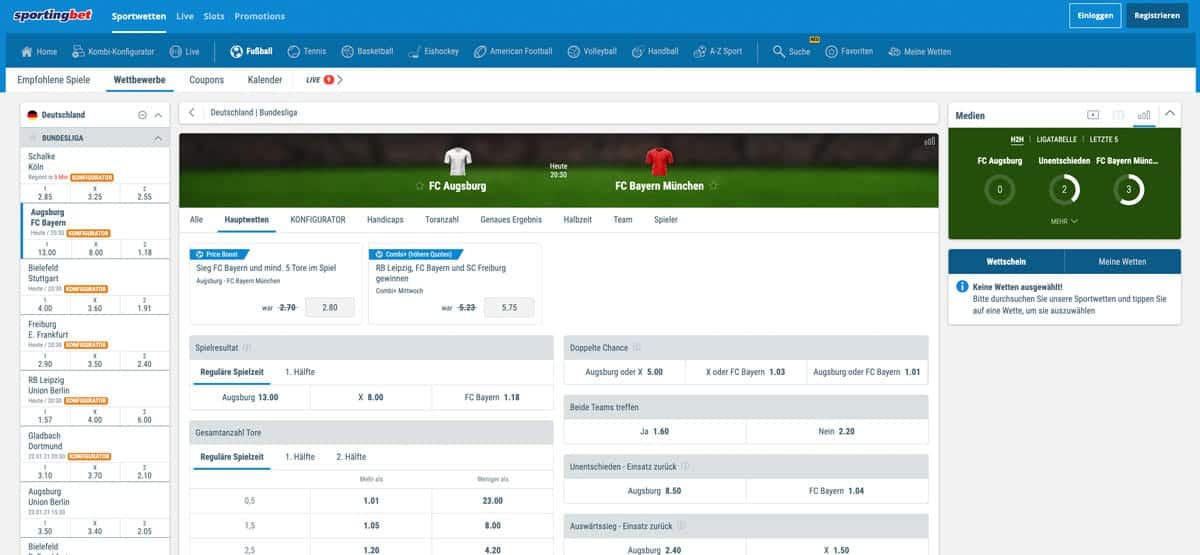The image size is (1200, 555).
Task: Open the Spieler market tab
Action: click(x=666, y=219)
